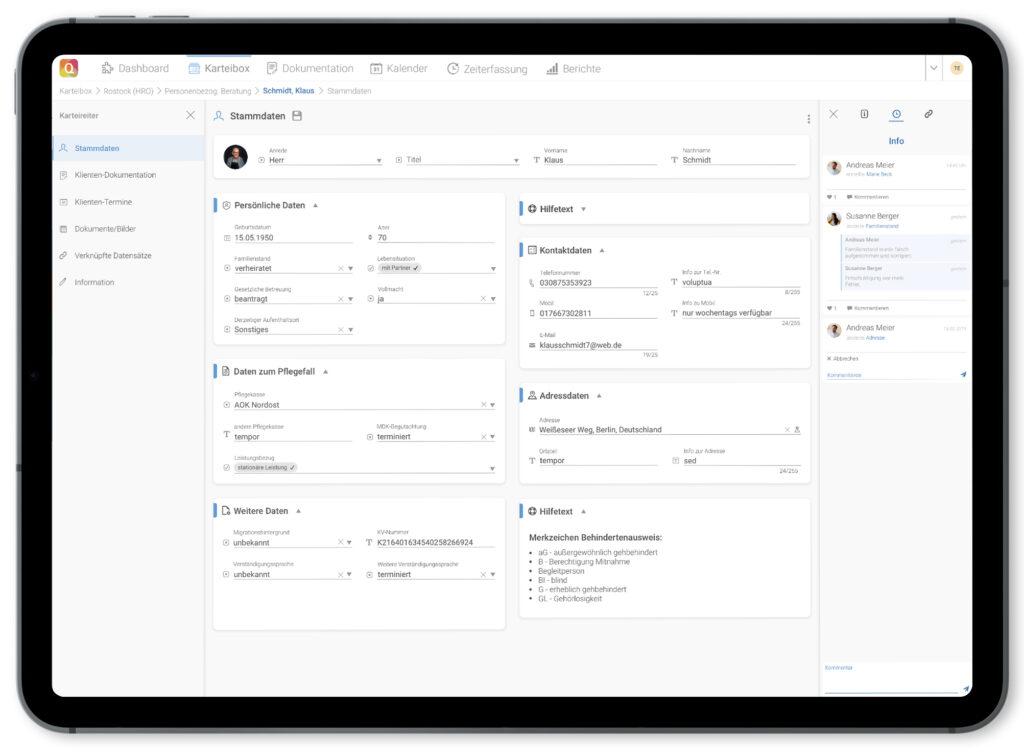Open the Anrede dropdown showing "Herr"
This screenshot has height=753, width=1024.
[379, 160]
